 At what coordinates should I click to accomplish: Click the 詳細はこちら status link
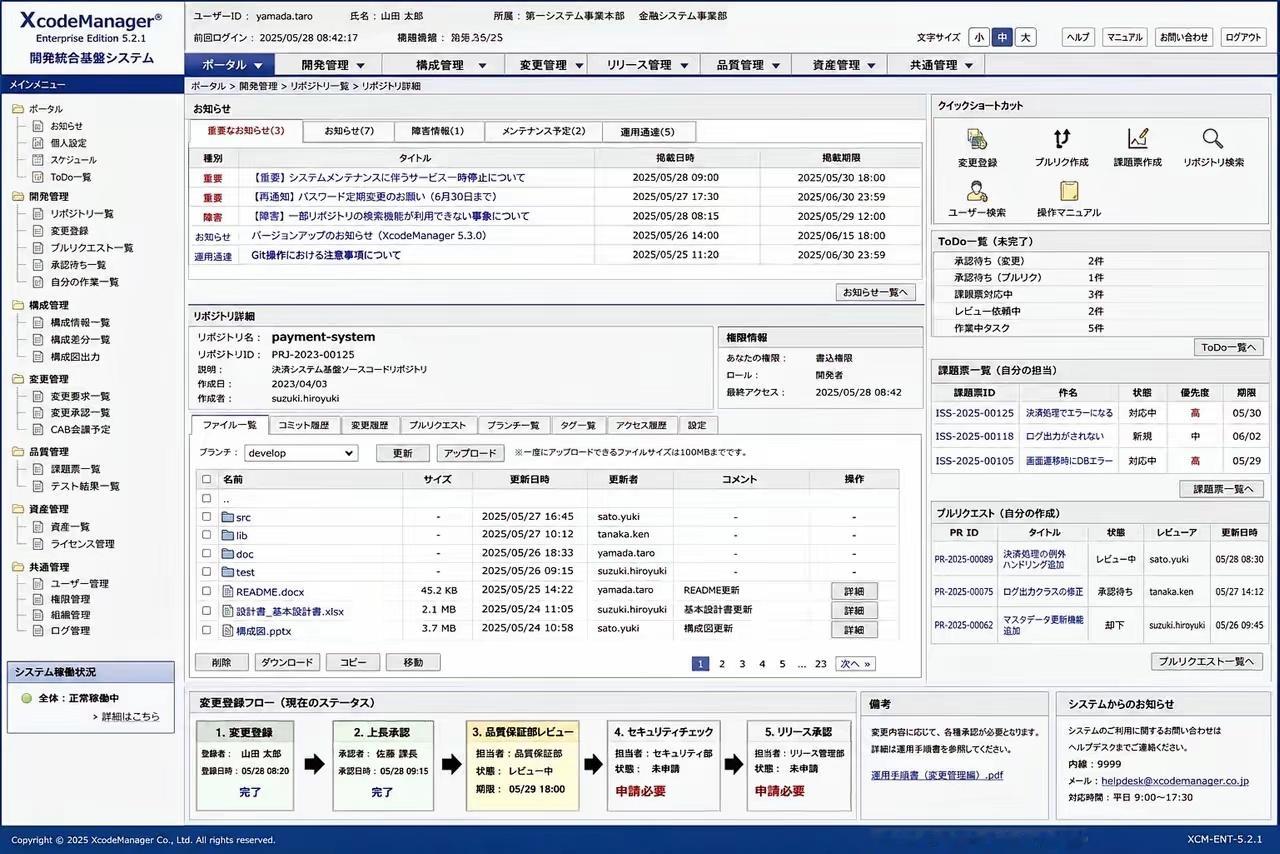(x=130, y=717)
